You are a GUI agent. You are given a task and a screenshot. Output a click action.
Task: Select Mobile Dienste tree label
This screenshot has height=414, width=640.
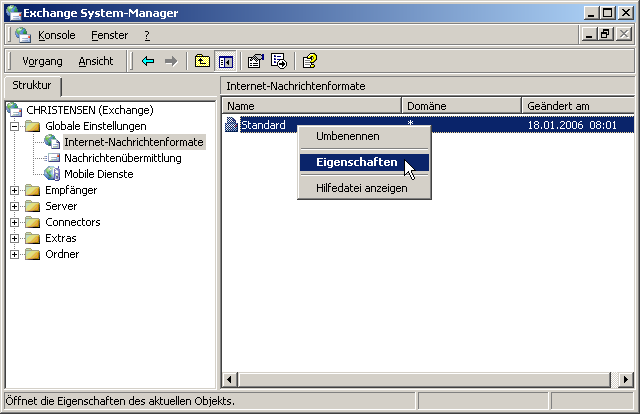[x=98, y=174]
